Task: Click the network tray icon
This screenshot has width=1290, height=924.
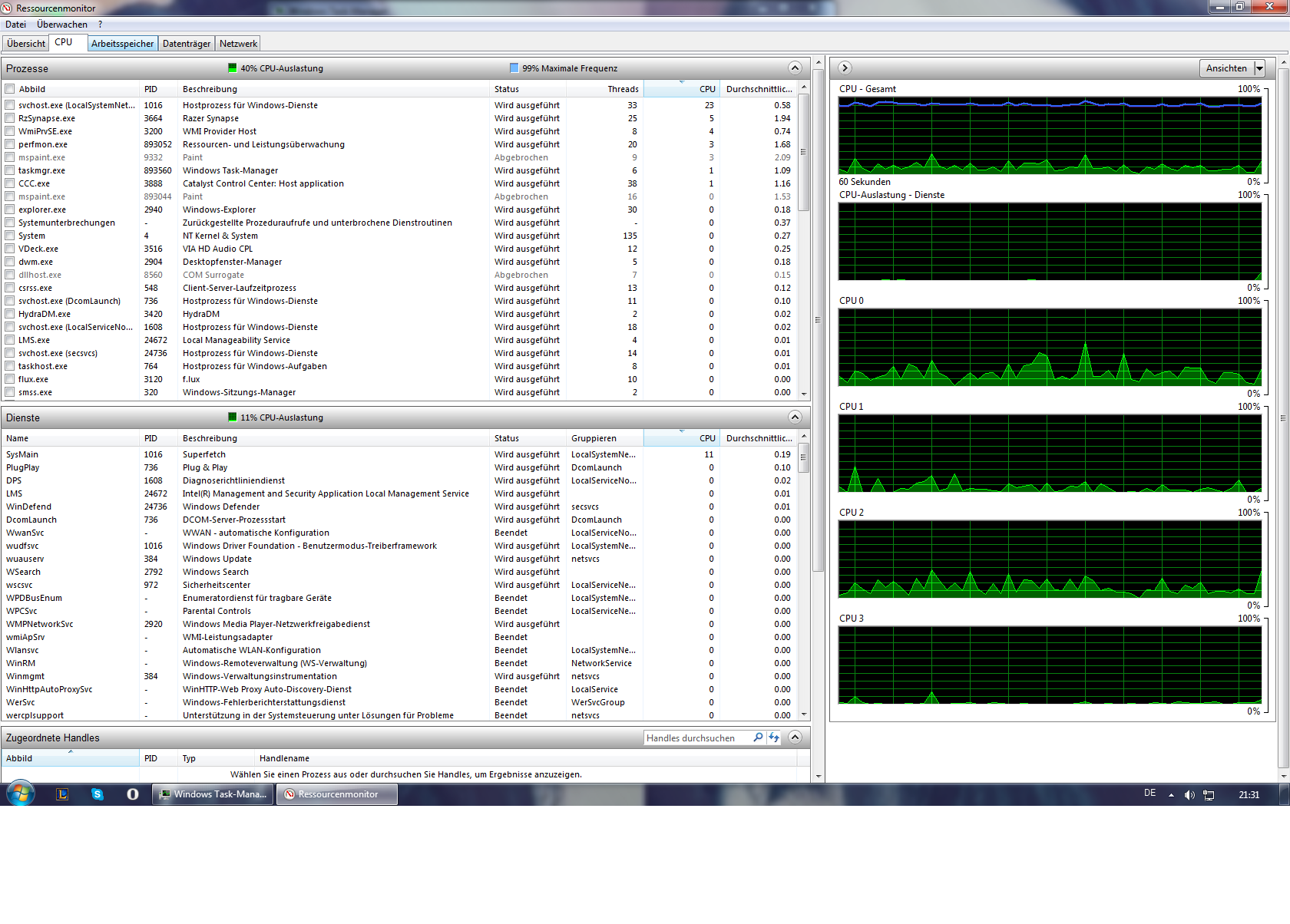Action: coord(1209,795)
